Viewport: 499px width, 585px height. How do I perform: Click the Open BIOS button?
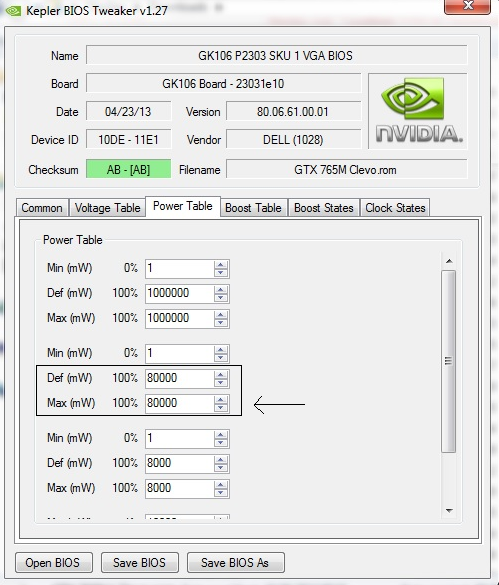[53, 562]
